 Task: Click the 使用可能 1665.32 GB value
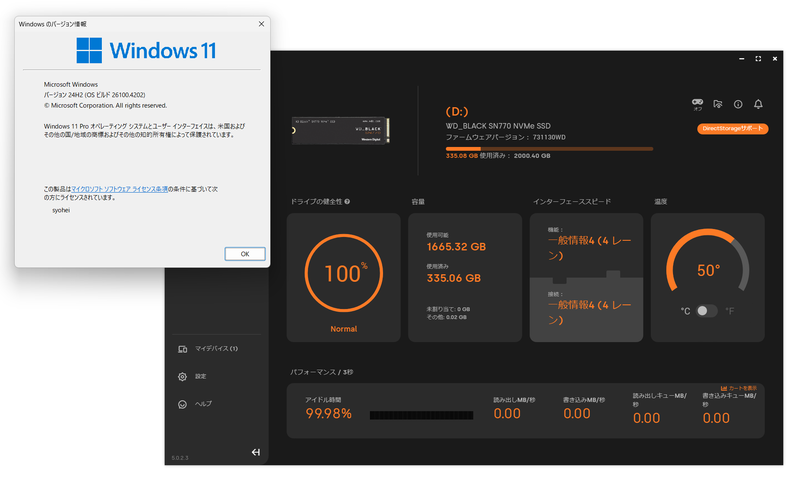pos(456,247)
